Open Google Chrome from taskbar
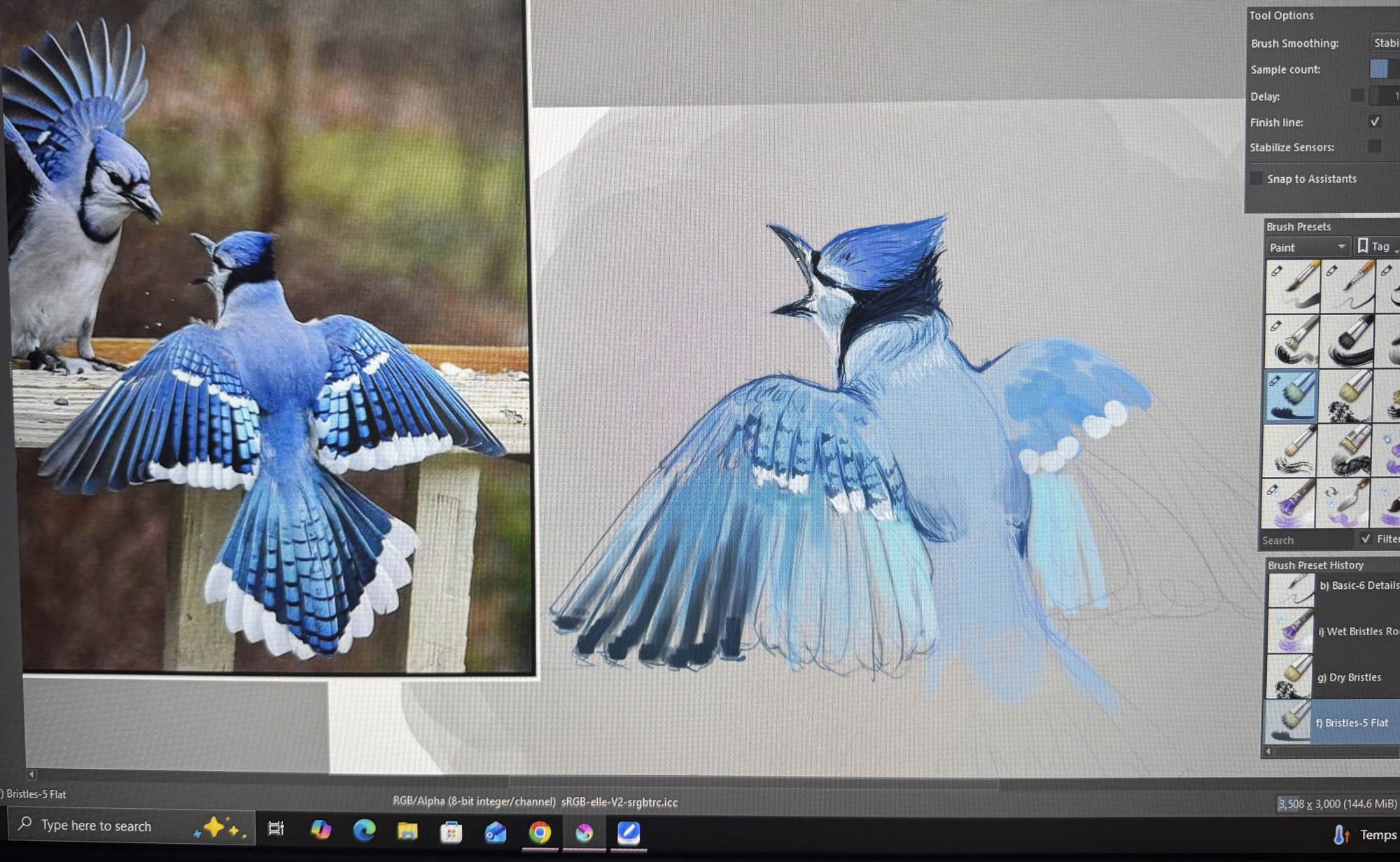This screenshot has width=1400, height=862. coord(540,832)
